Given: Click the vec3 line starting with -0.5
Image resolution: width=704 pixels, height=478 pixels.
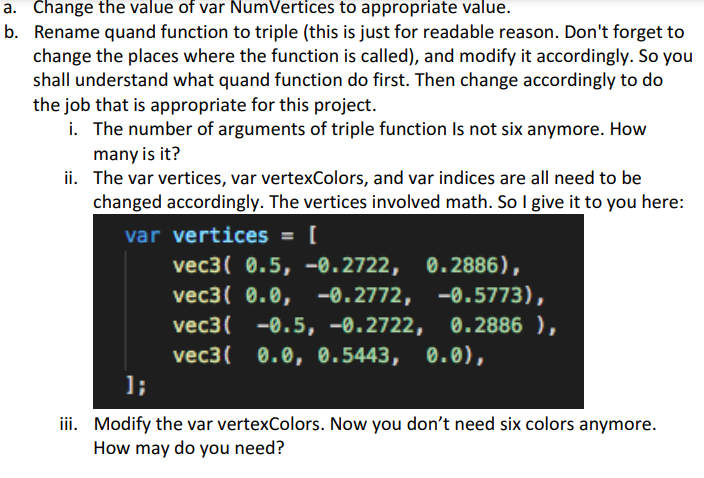Looking at the screenshot, I should pyautogui.click(x=364, y=325).
